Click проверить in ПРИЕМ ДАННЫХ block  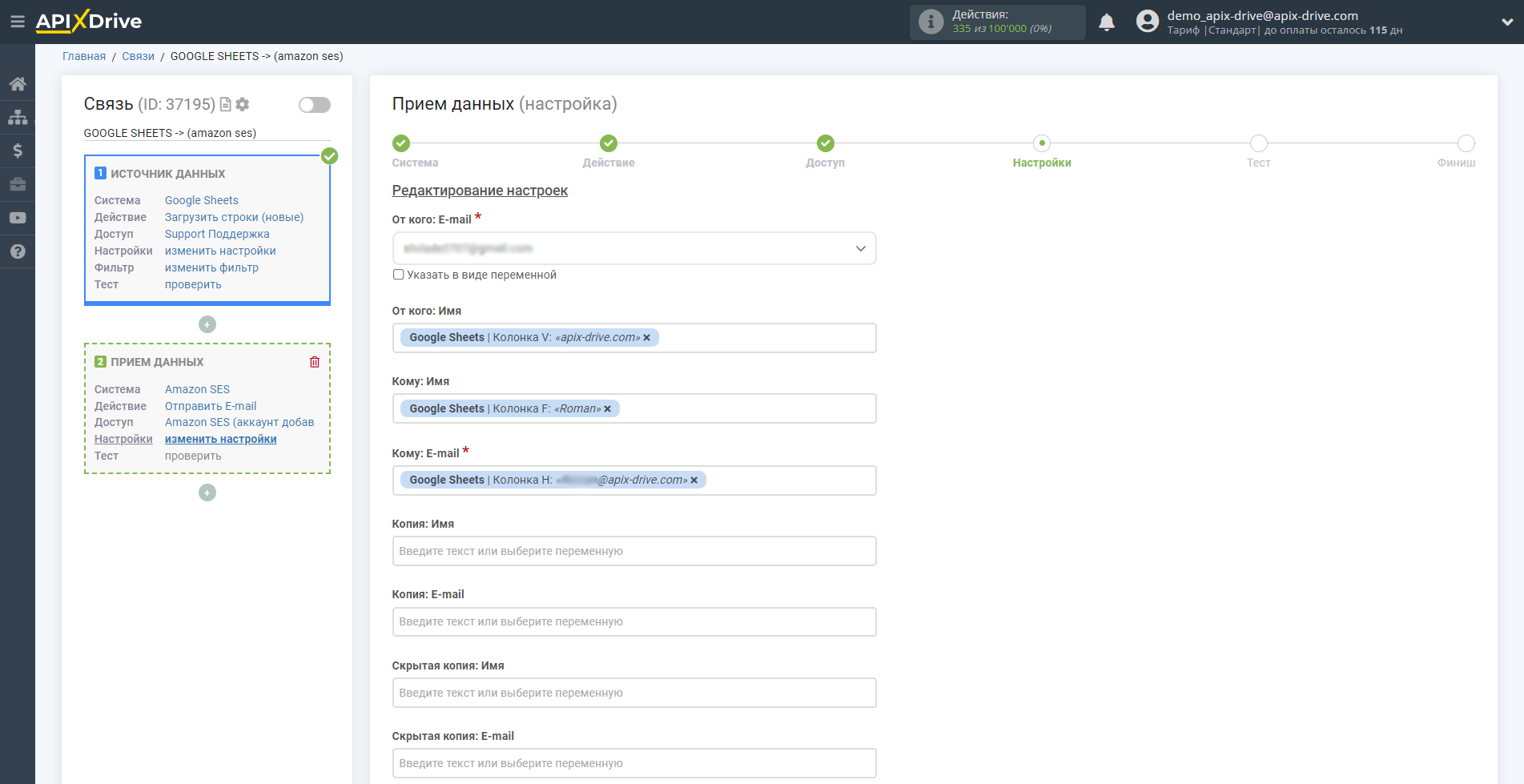(x=193, y=456)
